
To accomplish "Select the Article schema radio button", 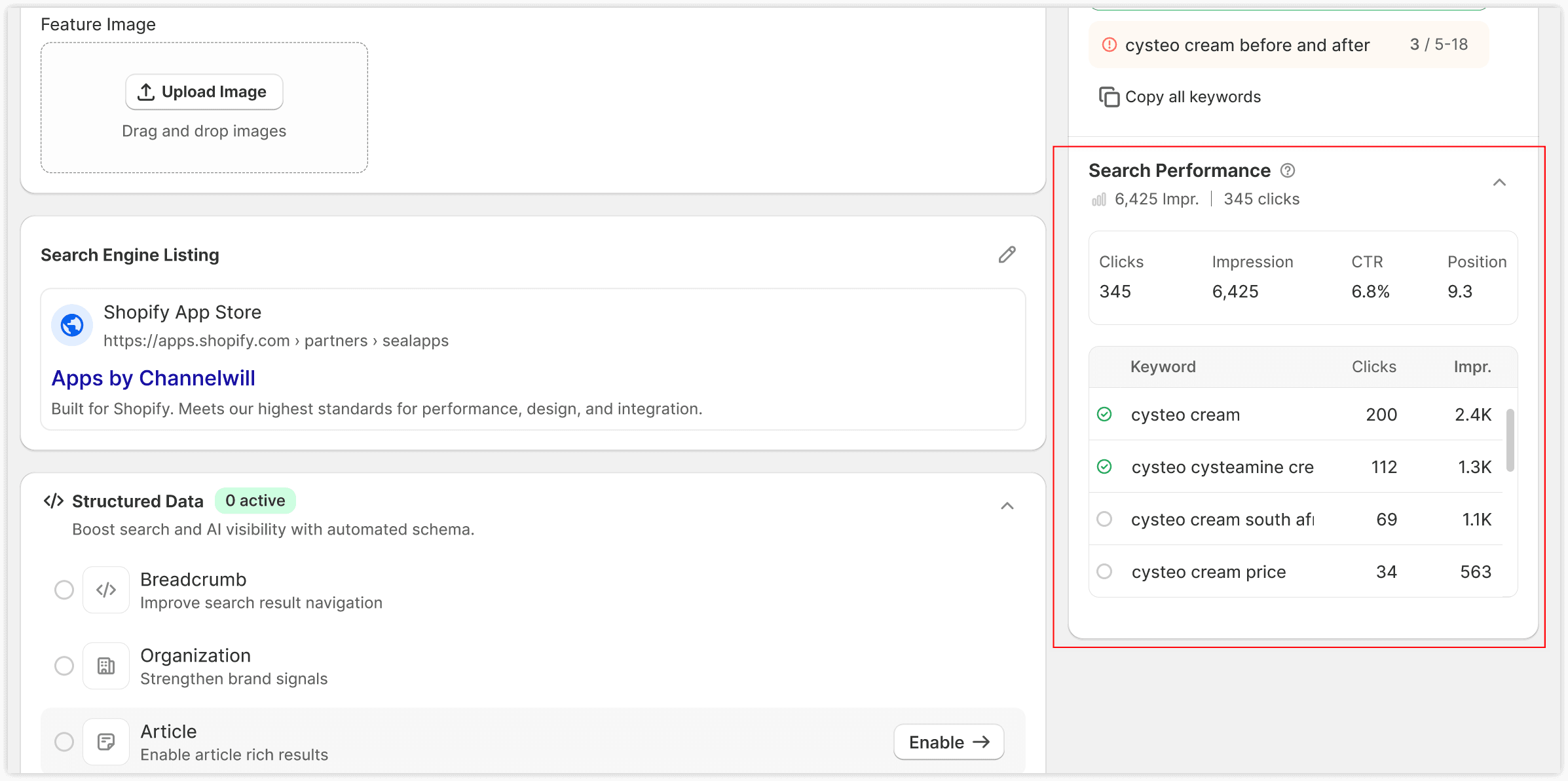I will 64,742.
